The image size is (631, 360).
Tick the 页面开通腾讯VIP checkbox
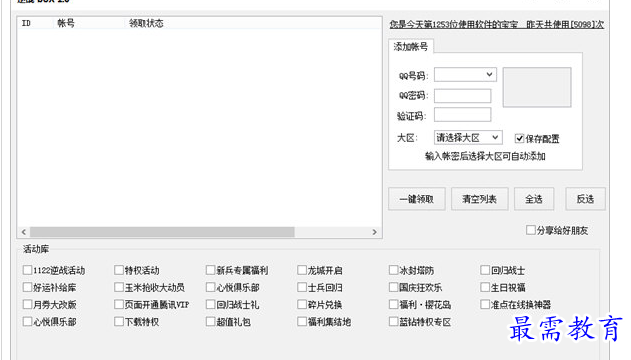point(119,304)
